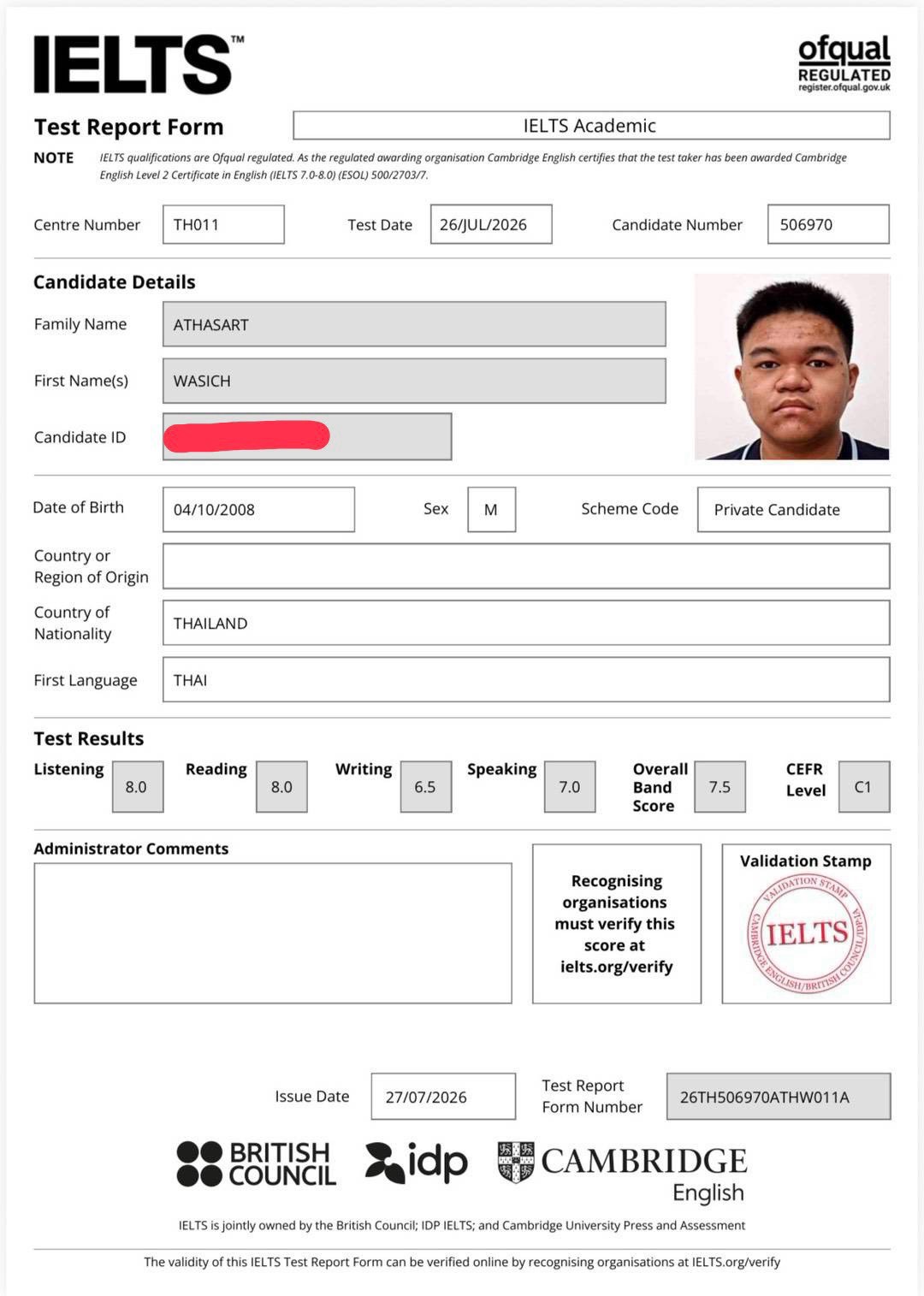Click the Centre Number field TH011
The height and width of the screenshot is (1296, 924).
point(223,224)
